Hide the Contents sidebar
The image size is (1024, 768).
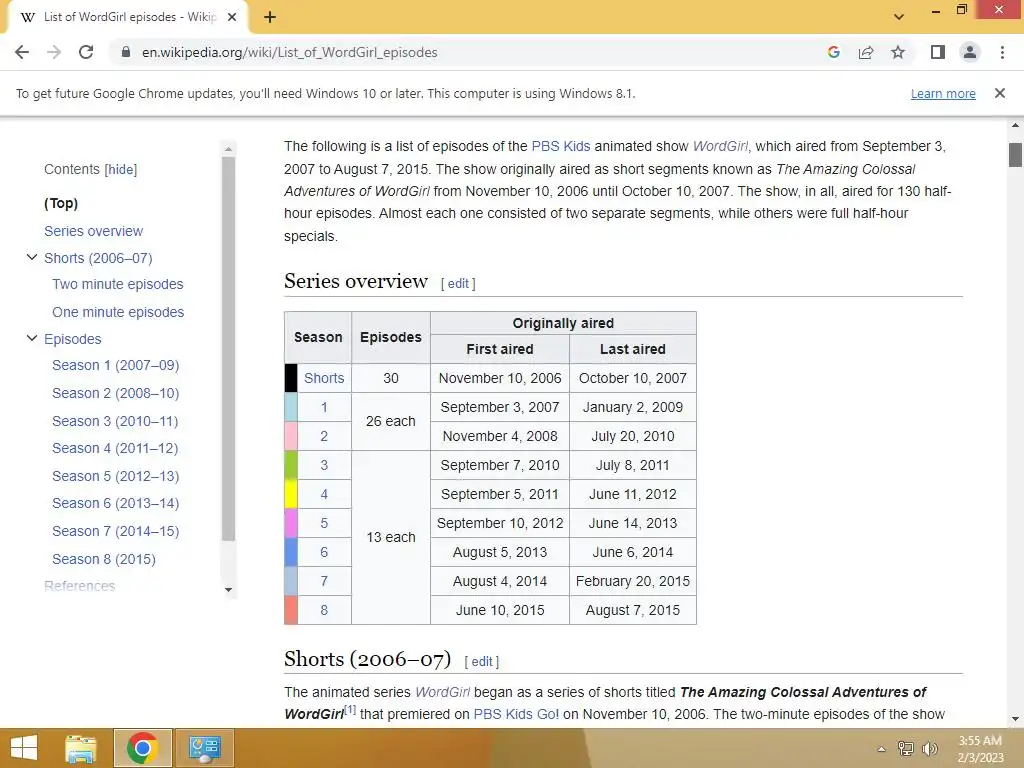121,170
